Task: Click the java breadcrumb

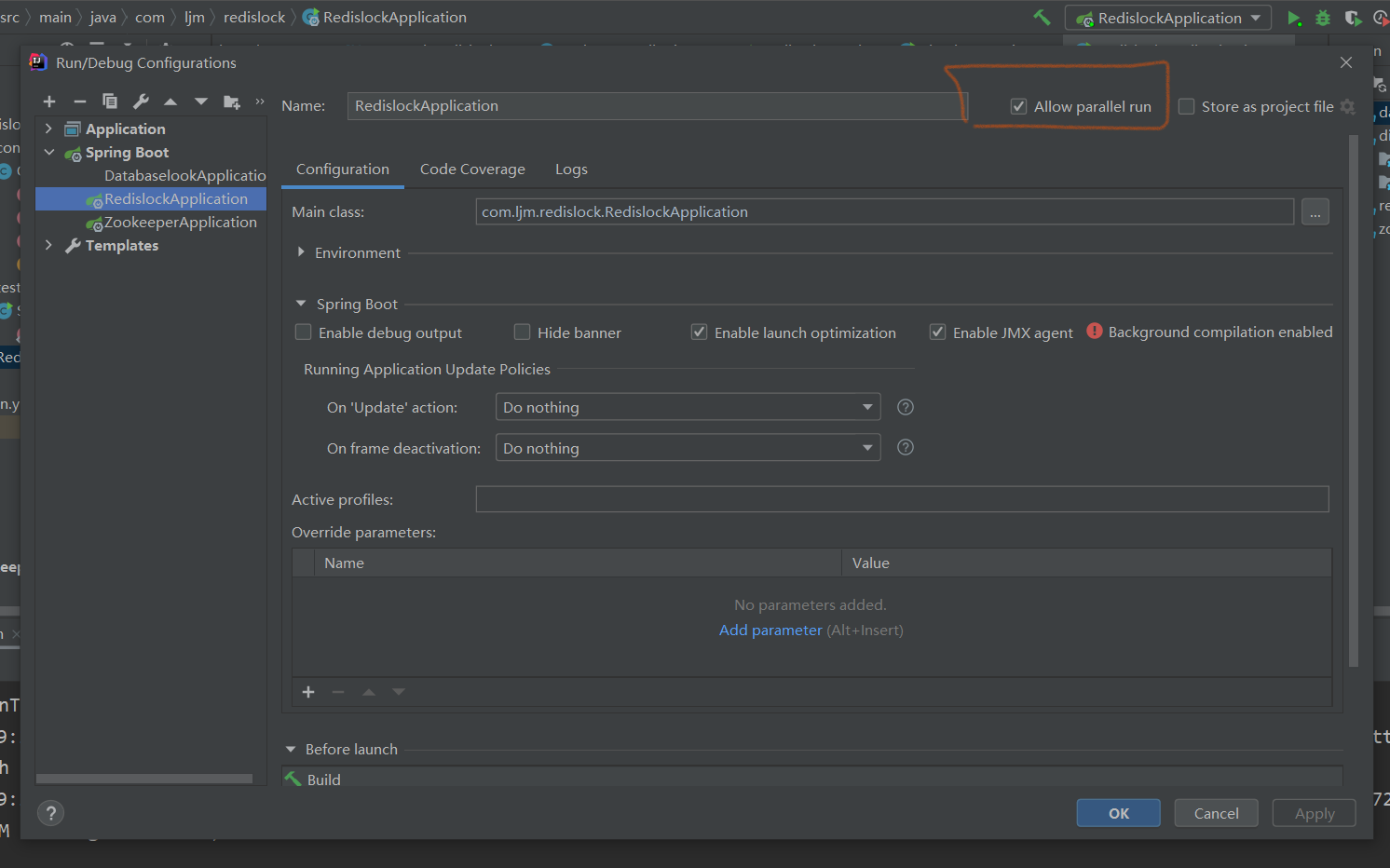Action: pos(102,17)
